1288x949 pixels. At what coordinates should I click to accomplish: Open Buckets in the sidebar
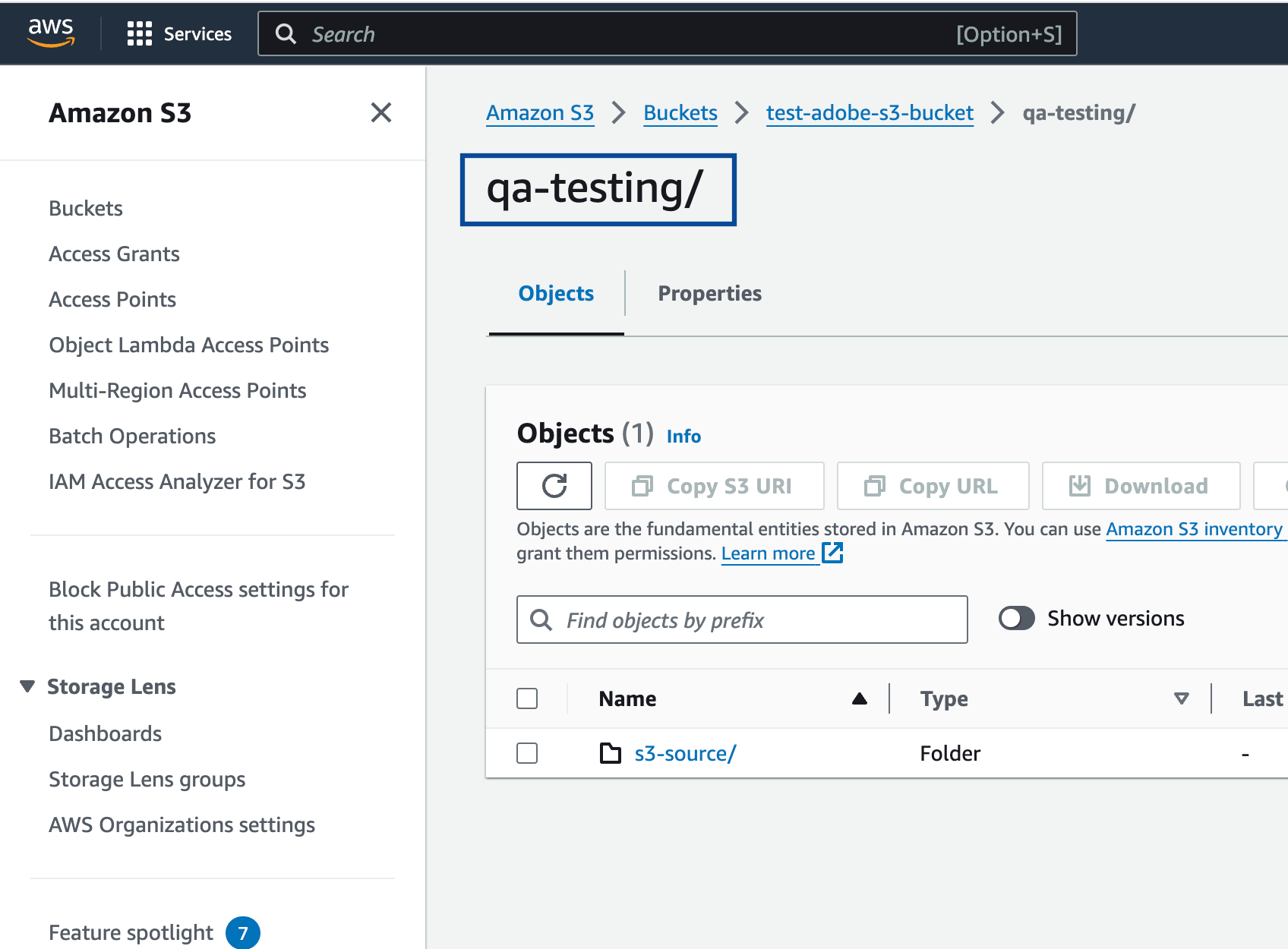coord(86,209)
